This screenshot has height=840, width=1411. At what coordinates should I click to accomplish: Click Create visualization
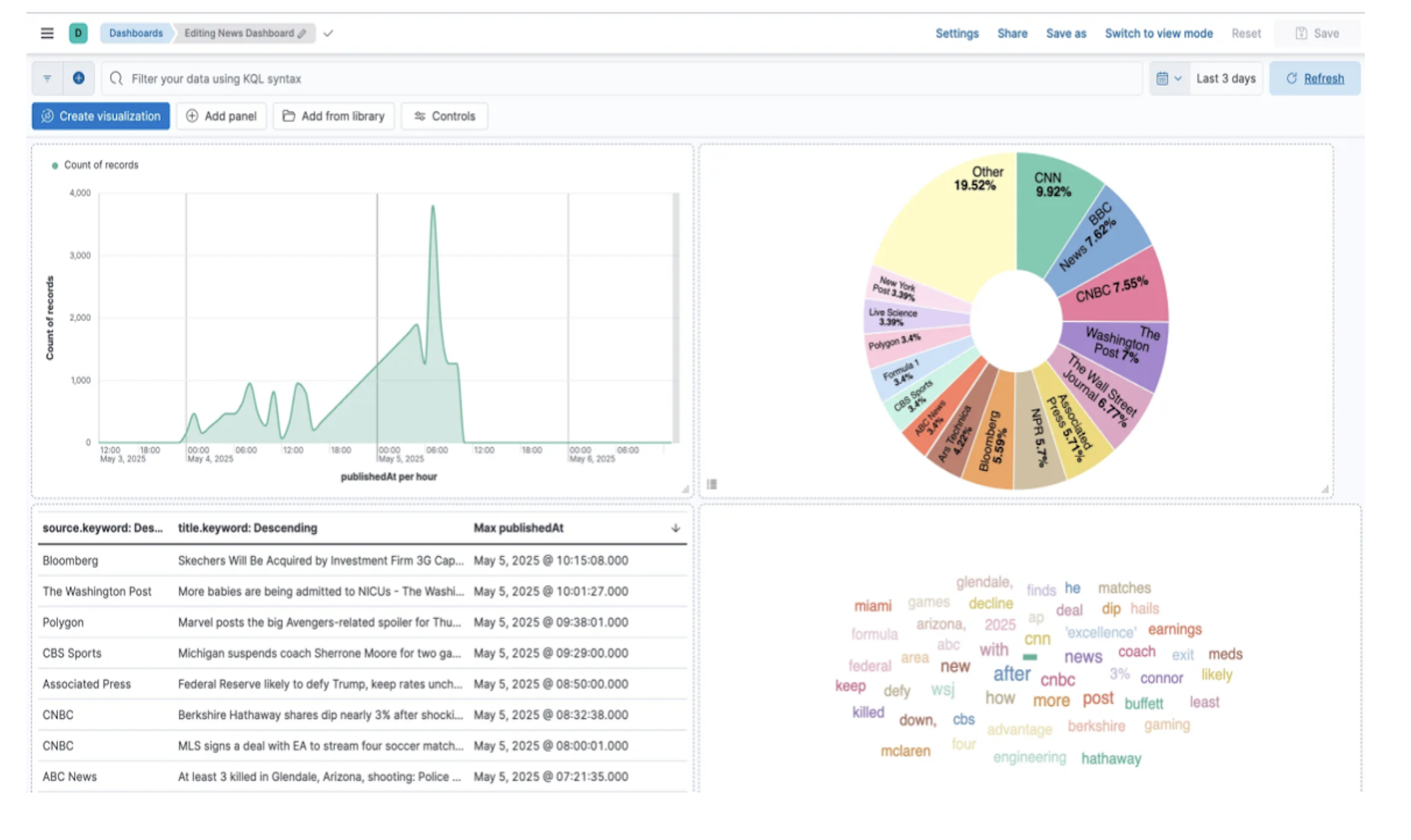(100, 116)
